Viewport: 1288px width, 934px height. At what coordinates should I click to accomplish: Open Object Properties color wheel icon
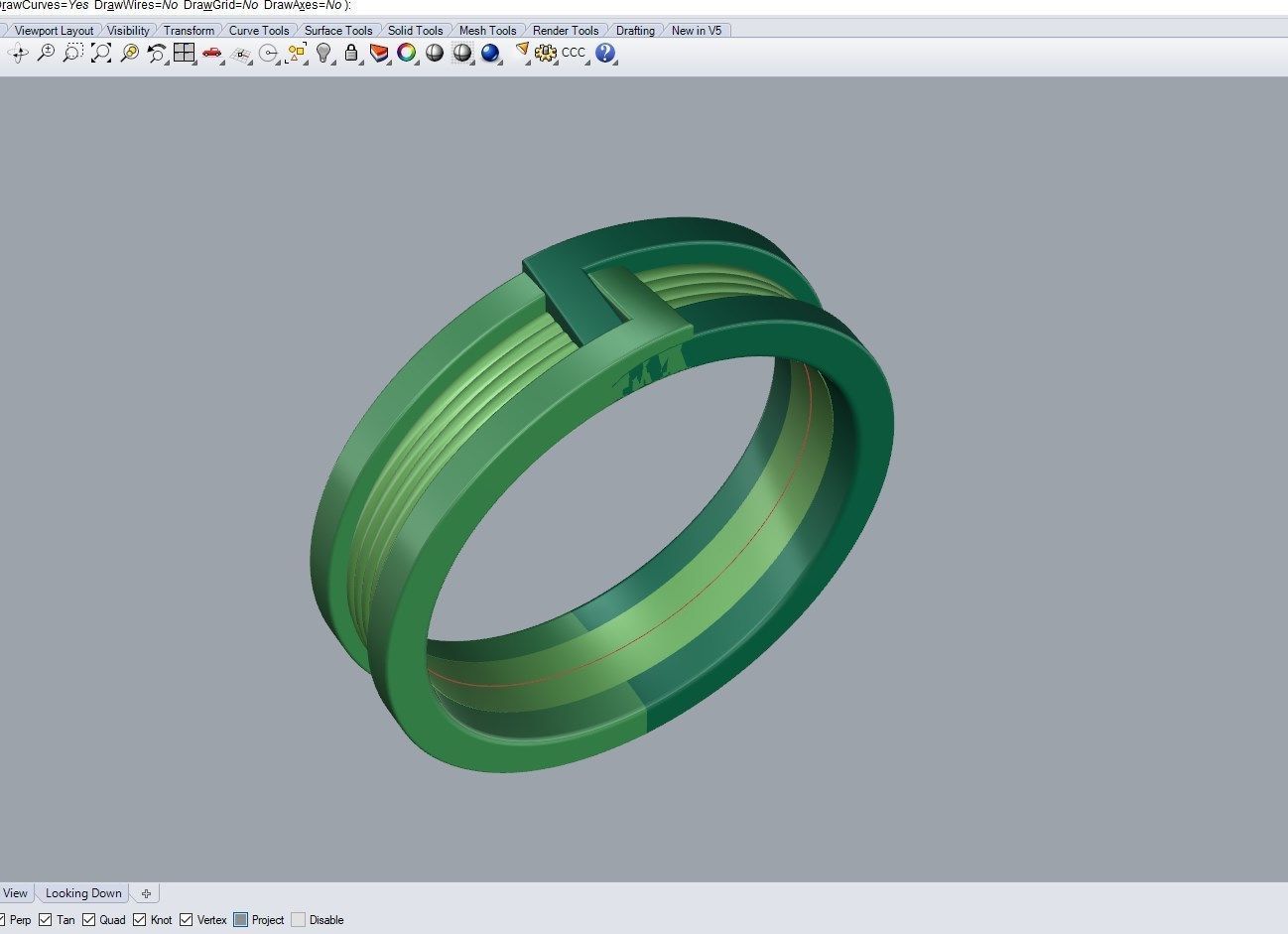click(x=407, y=54)
